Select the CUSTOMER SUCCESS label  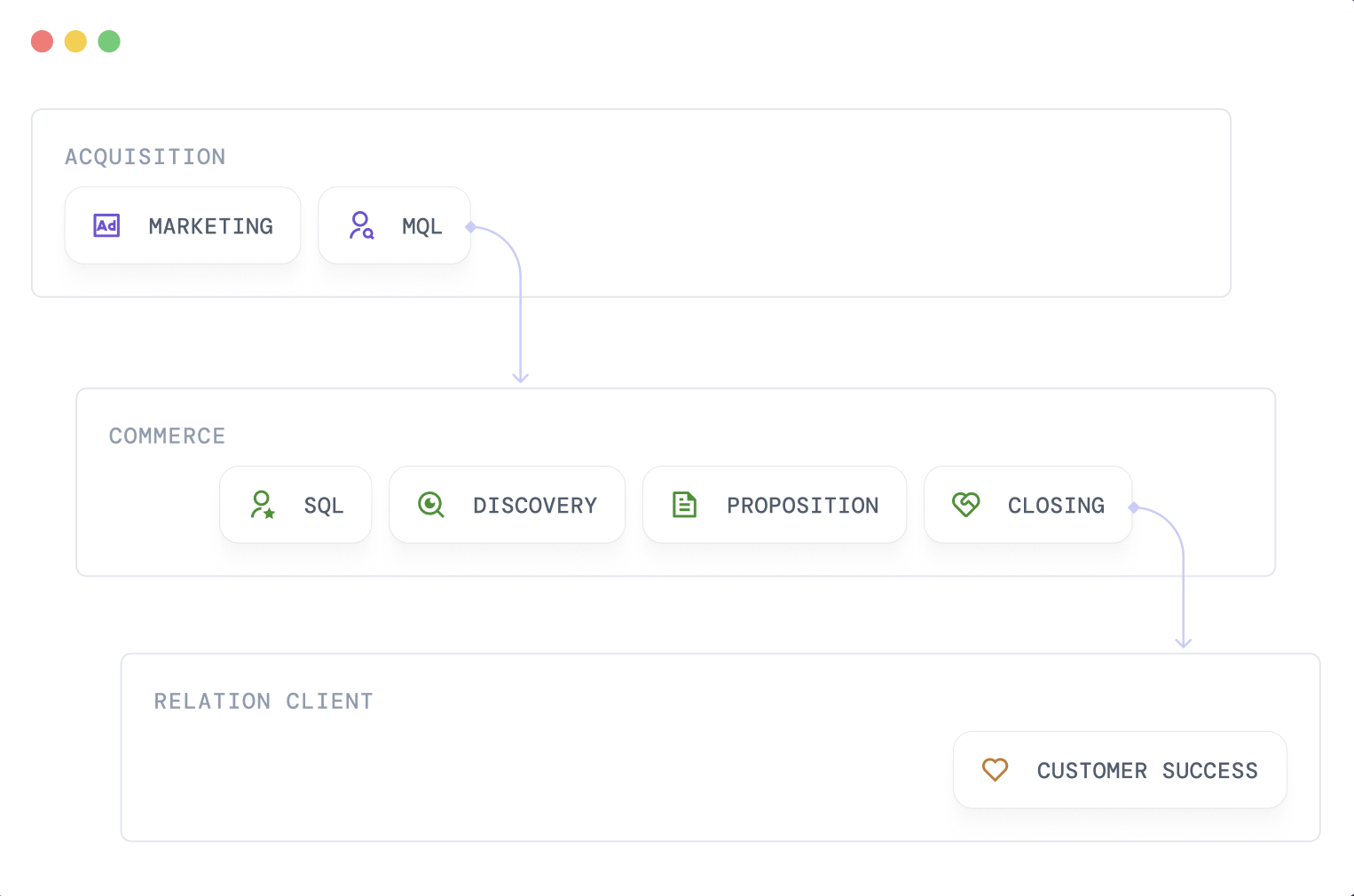point(1148,771)
